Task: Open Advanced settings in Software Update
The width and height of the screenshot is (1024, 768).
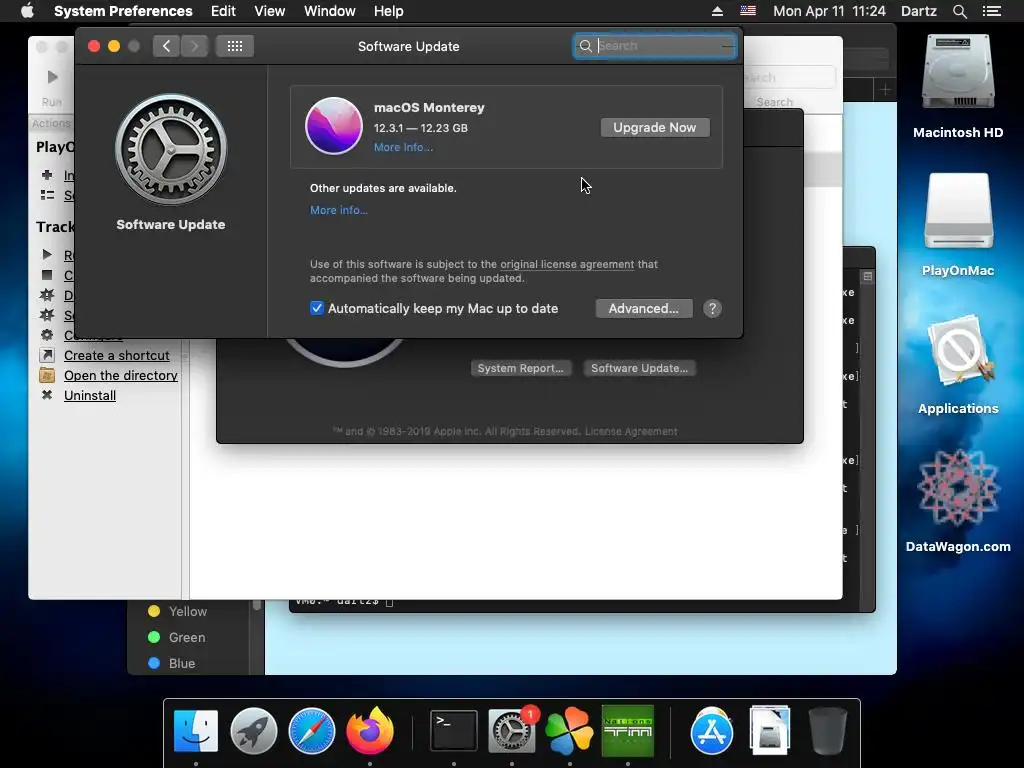Action: point(643,308)
